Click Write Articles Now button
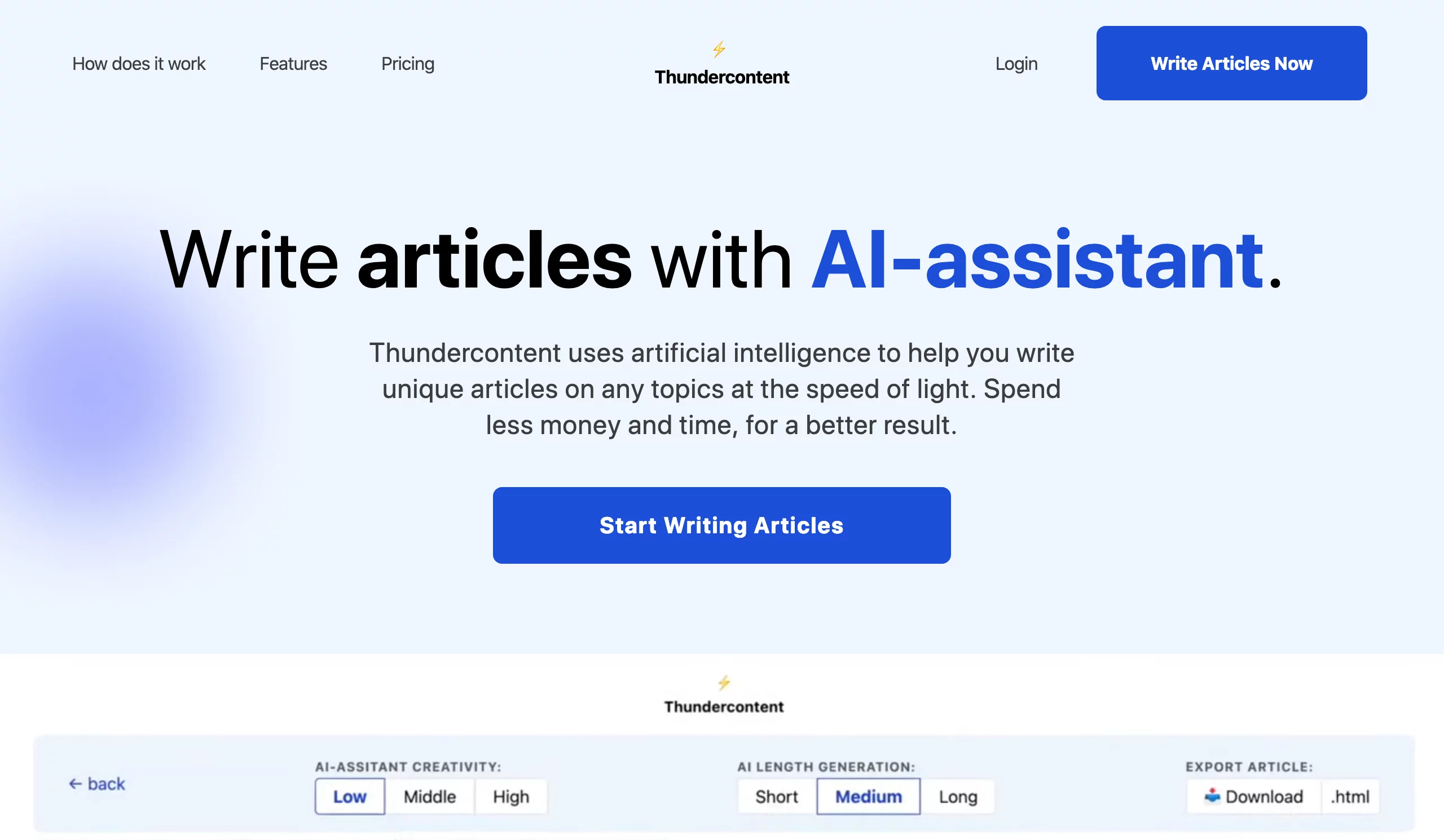The width and height of the screenshot is (1444, 840). [1232, 63]
